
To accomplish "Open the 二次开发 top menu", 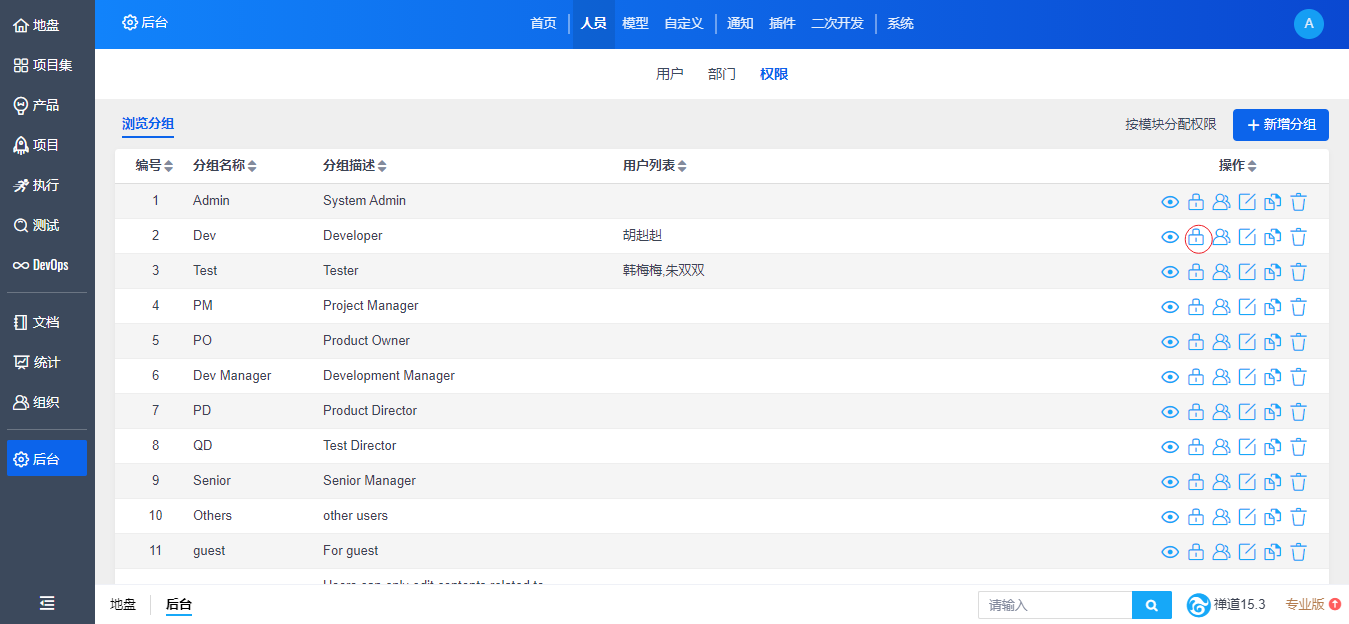I will [x=837, y=24].
